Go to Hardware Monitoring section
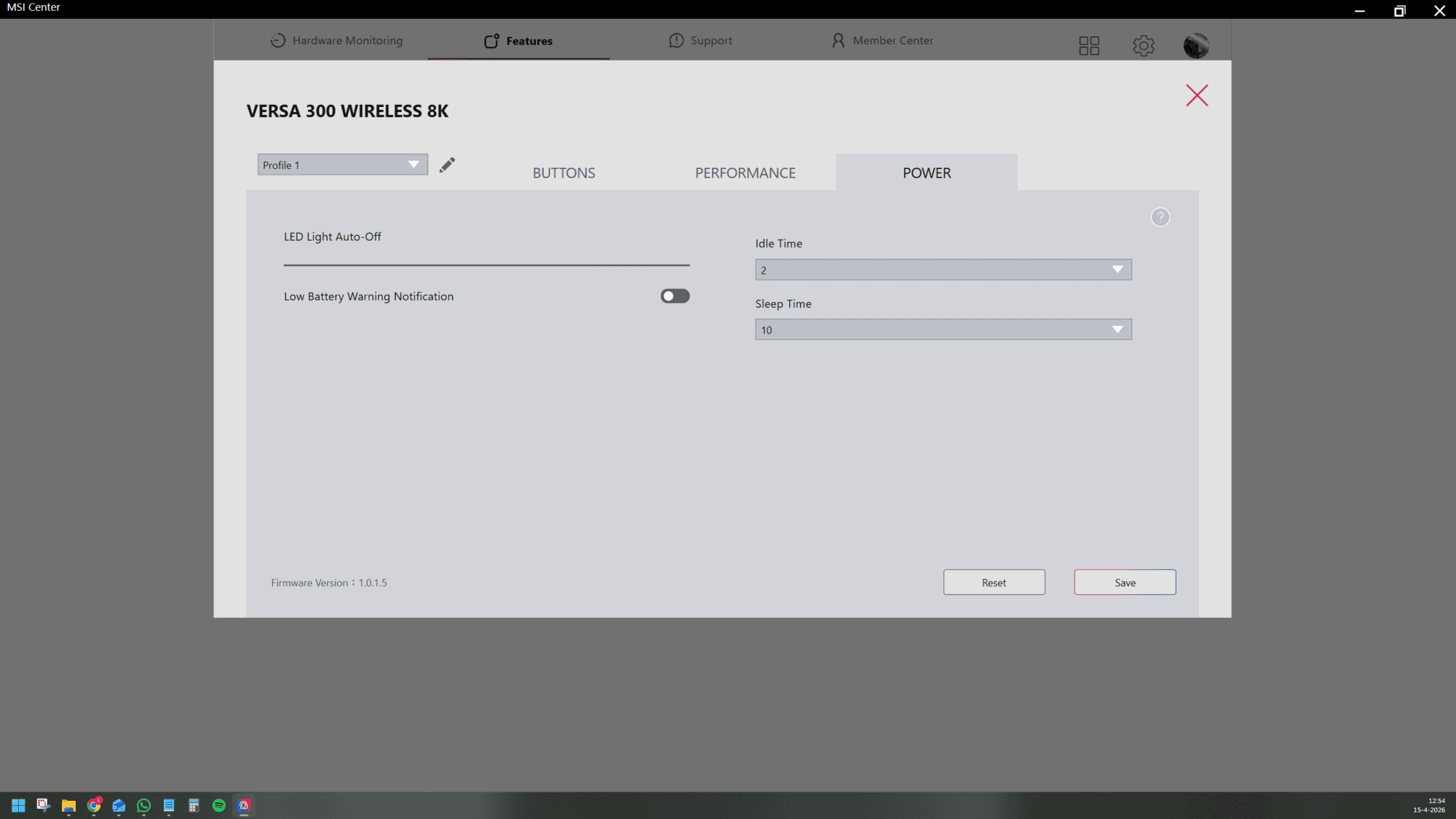The height and width of the screenshot is (819, 1456). (336, 41)
